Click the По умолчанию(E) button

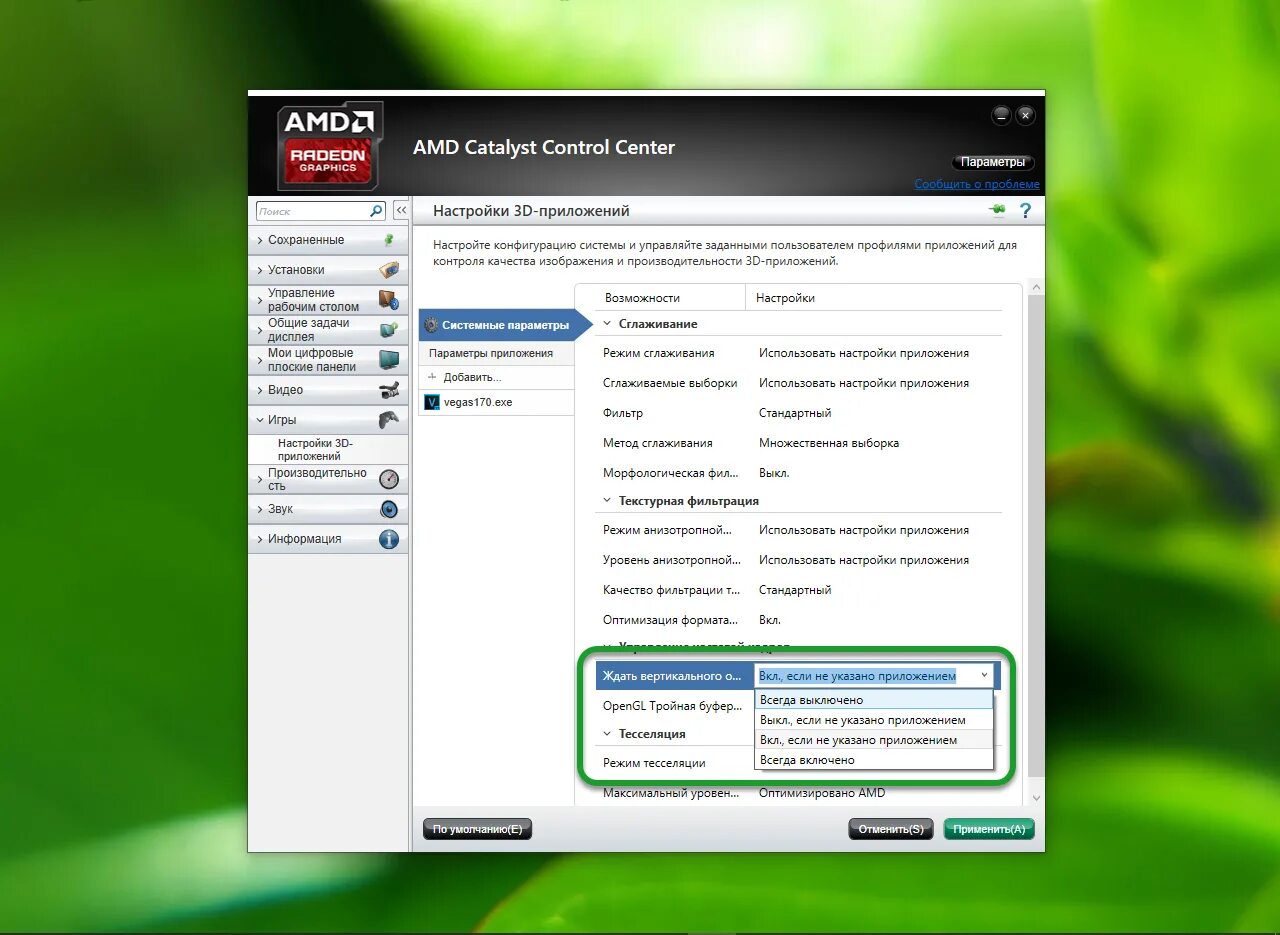click(478, 829)
